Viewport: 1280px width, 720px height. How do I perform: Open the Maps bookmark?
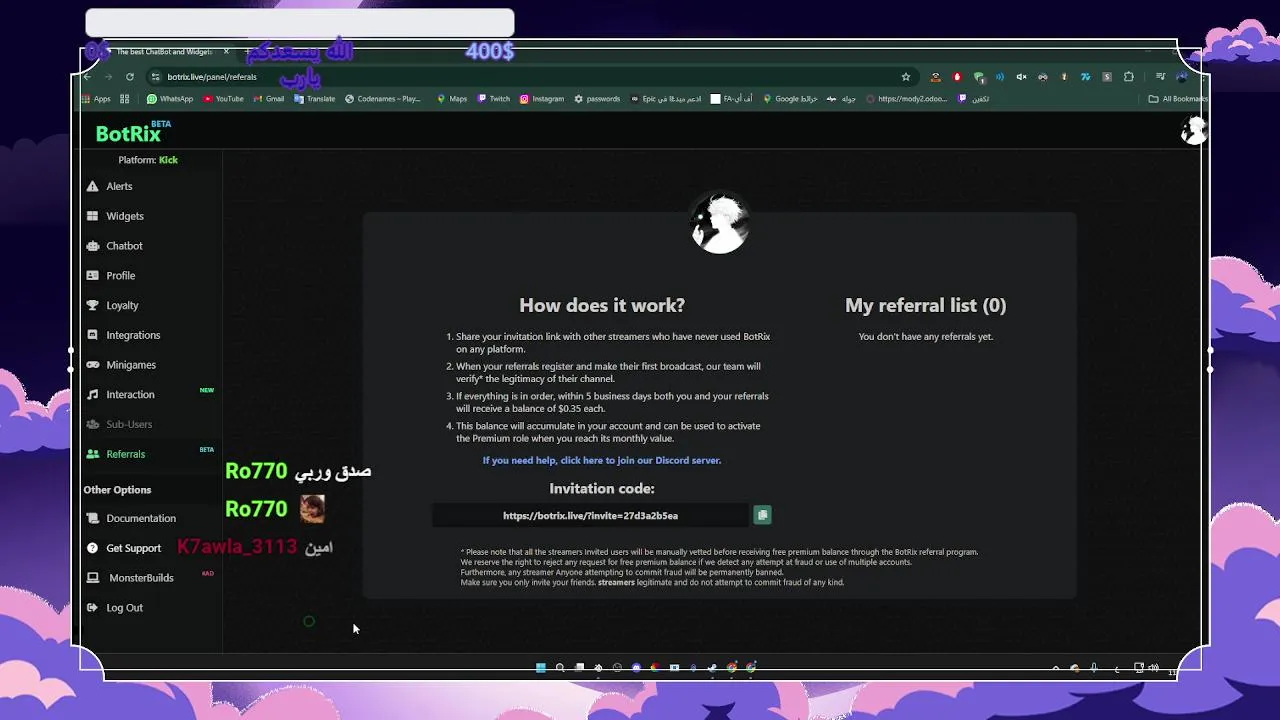(x=452, y=99)
